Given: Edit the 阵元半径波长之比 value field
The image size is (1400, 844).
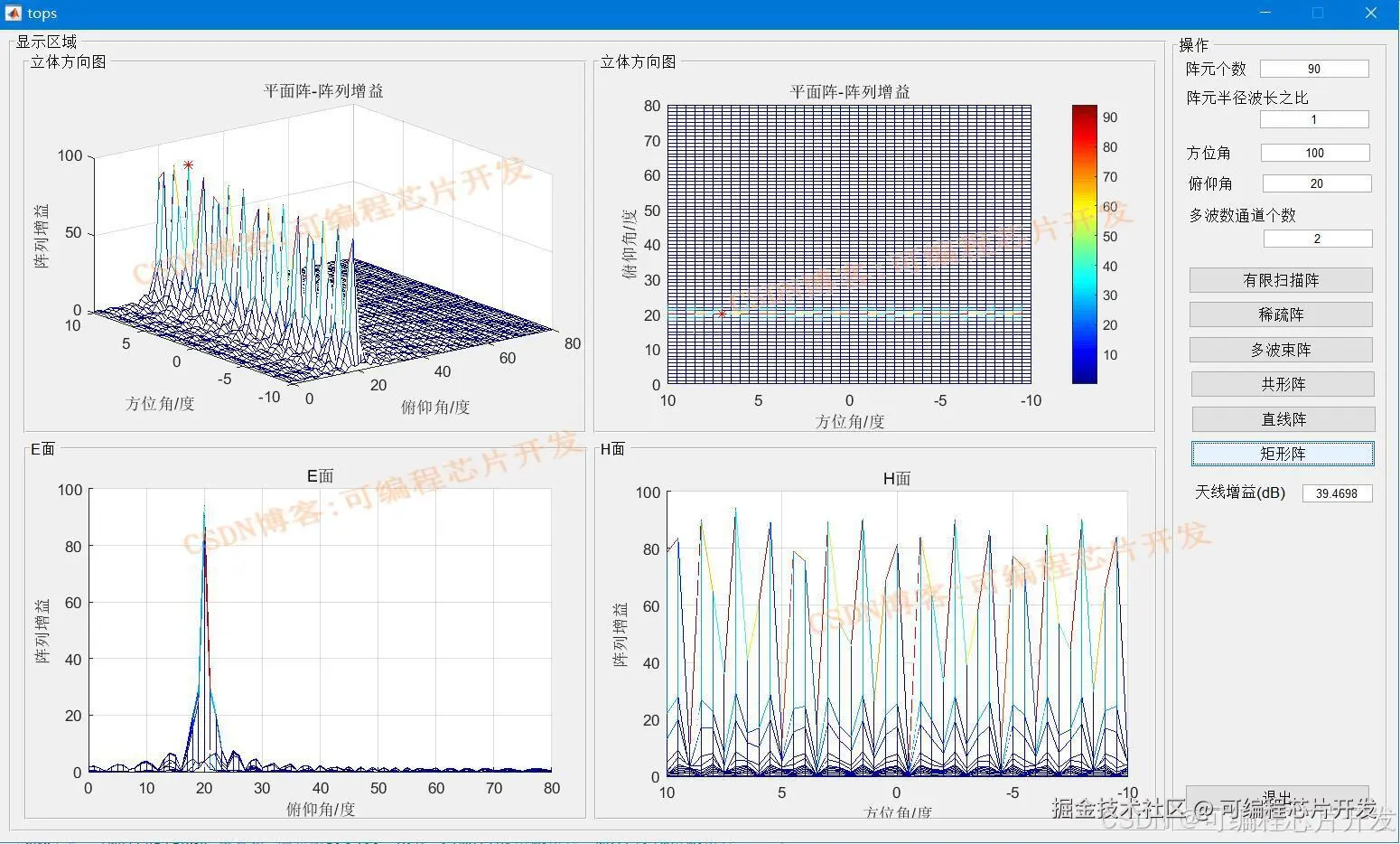Looking at the screenshot, I should pyautogui.click(x=1314, y=119).
